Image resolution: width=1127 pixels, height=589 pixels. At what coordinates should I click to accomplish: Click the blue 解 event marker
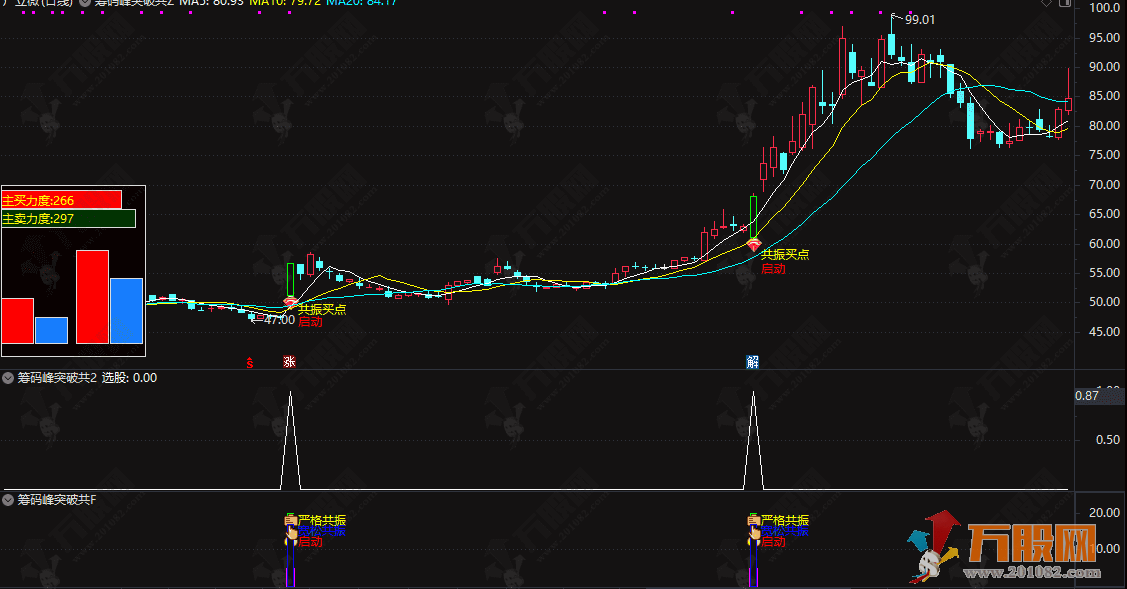pos(752,362)
